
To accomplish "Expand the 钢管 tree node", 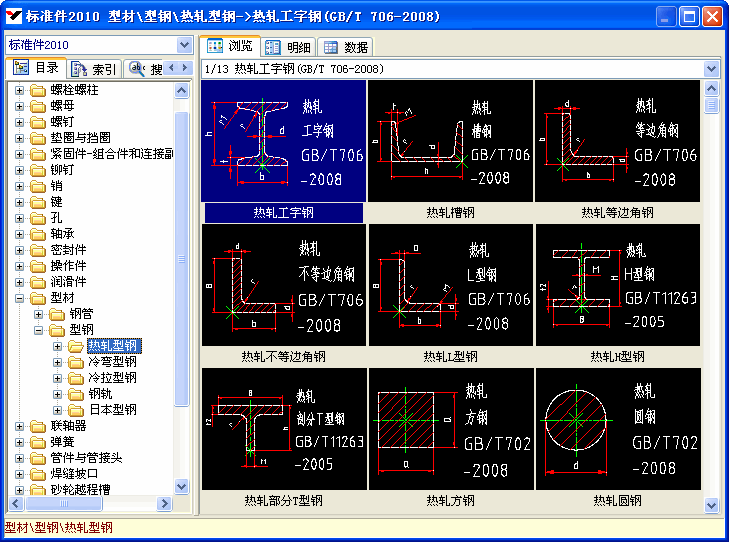I will pos(39,314).
